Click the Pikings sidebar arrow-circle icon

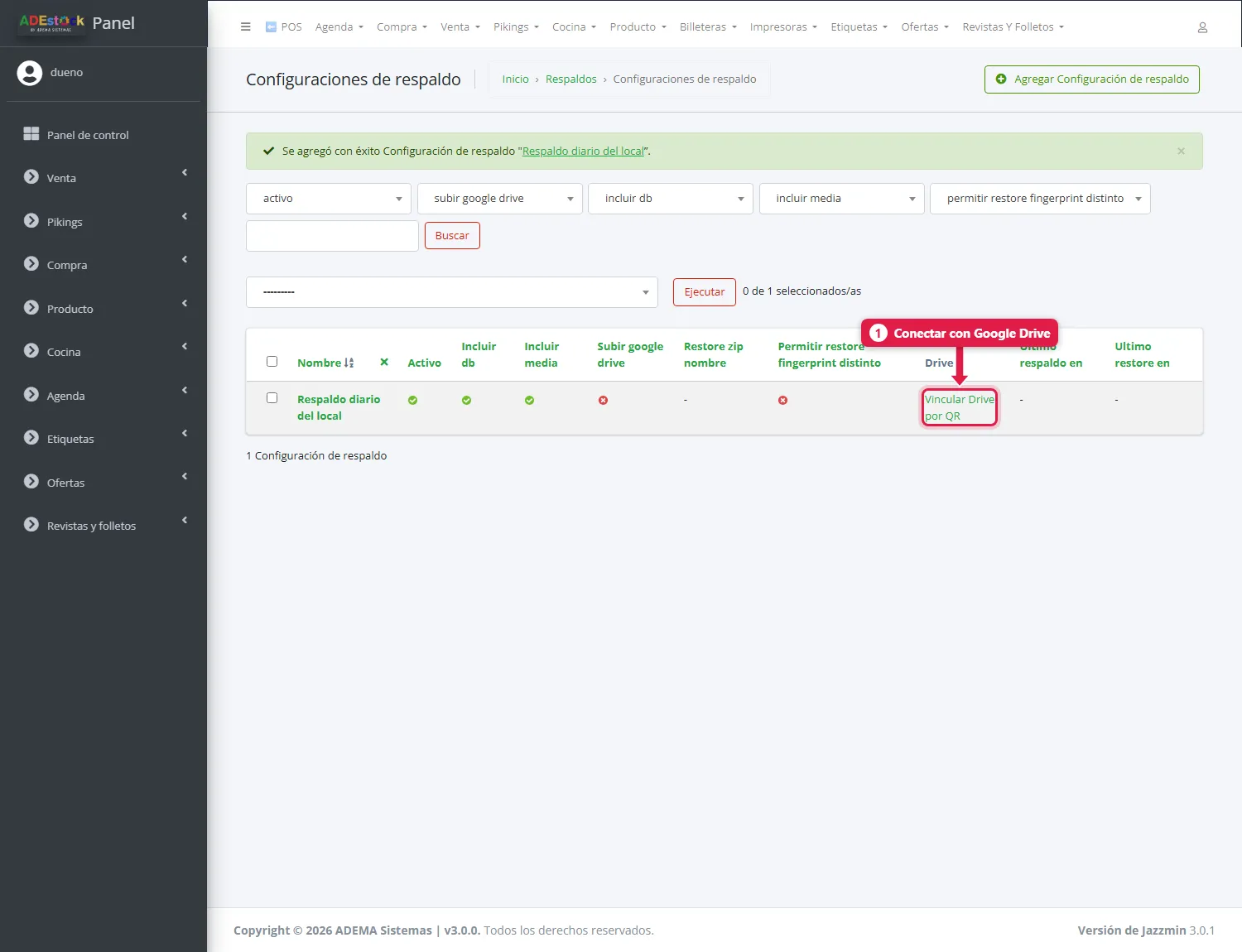point(31,221)
